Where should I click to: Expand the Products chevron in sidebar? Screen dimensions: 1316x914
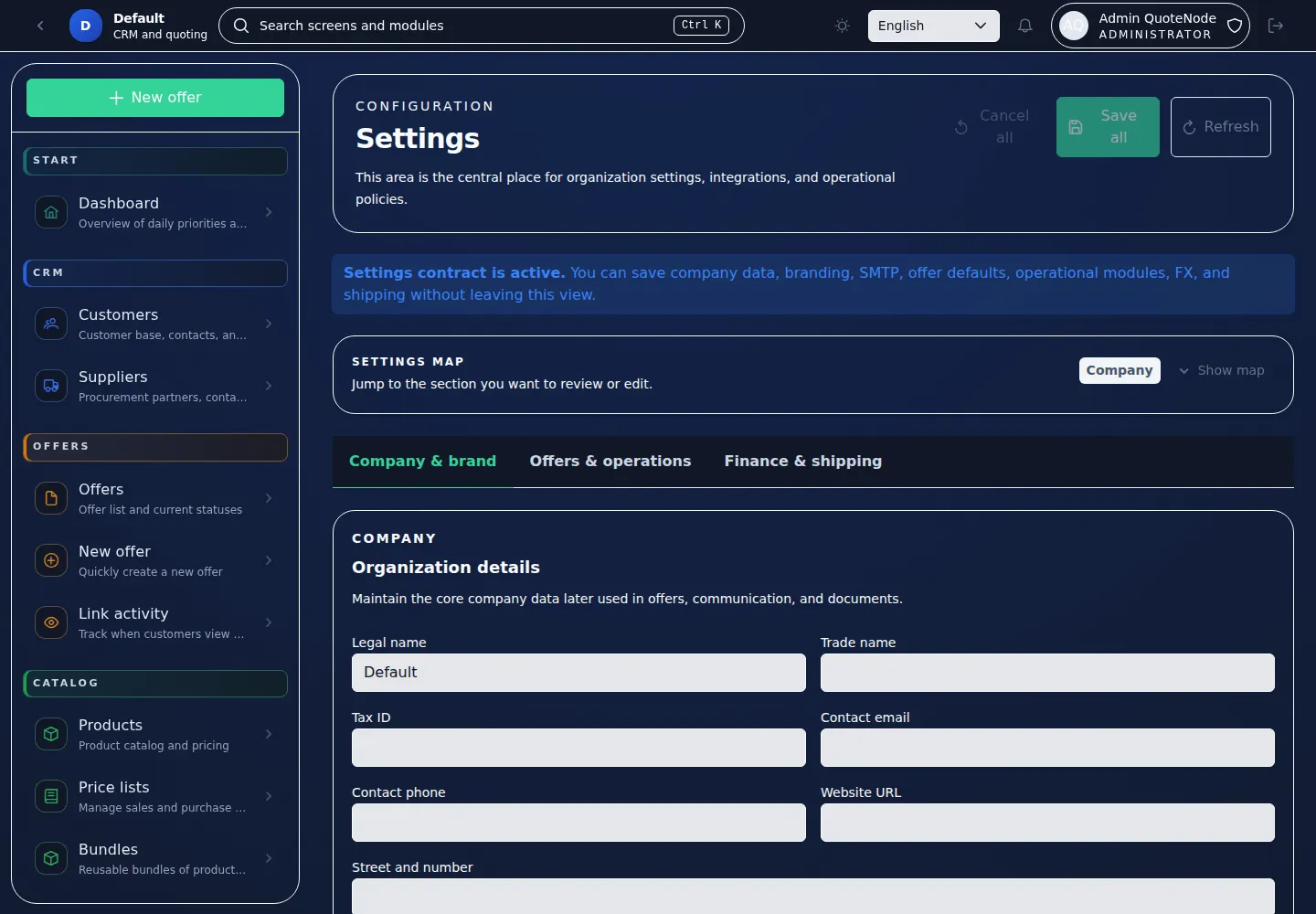pyautogui.click(x=269, y=734)
